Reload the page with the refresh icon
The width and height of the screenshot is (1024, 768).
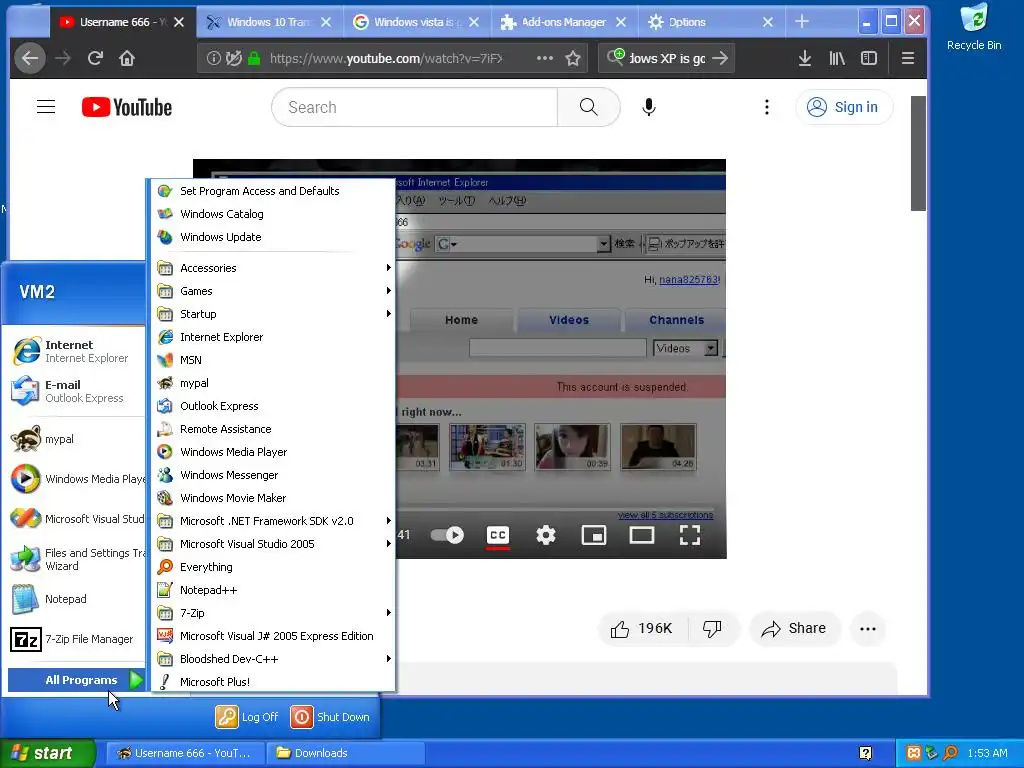click(x=95, y=58)
